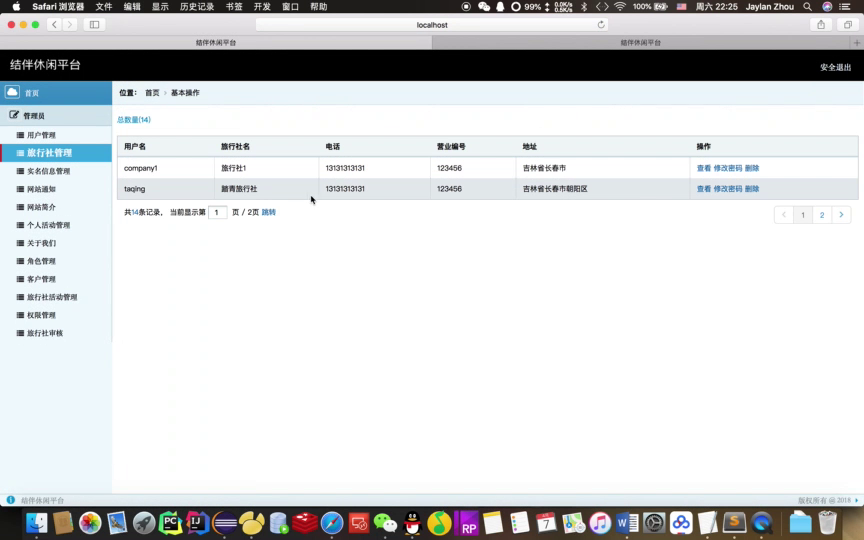Open PyCharm from the Dock
864x540 pixels.
point(171,523)
